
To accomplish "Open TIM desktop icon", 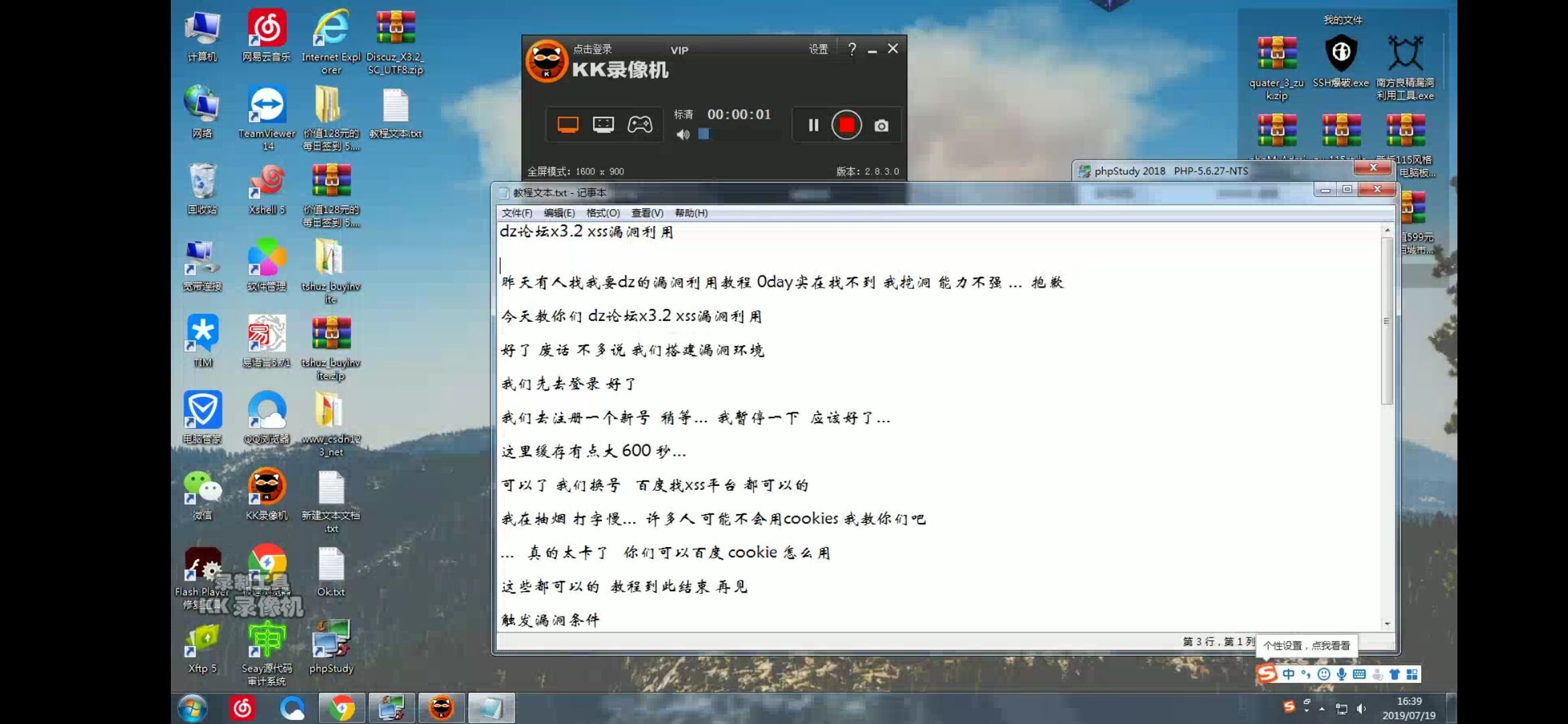I will (202, 342).
